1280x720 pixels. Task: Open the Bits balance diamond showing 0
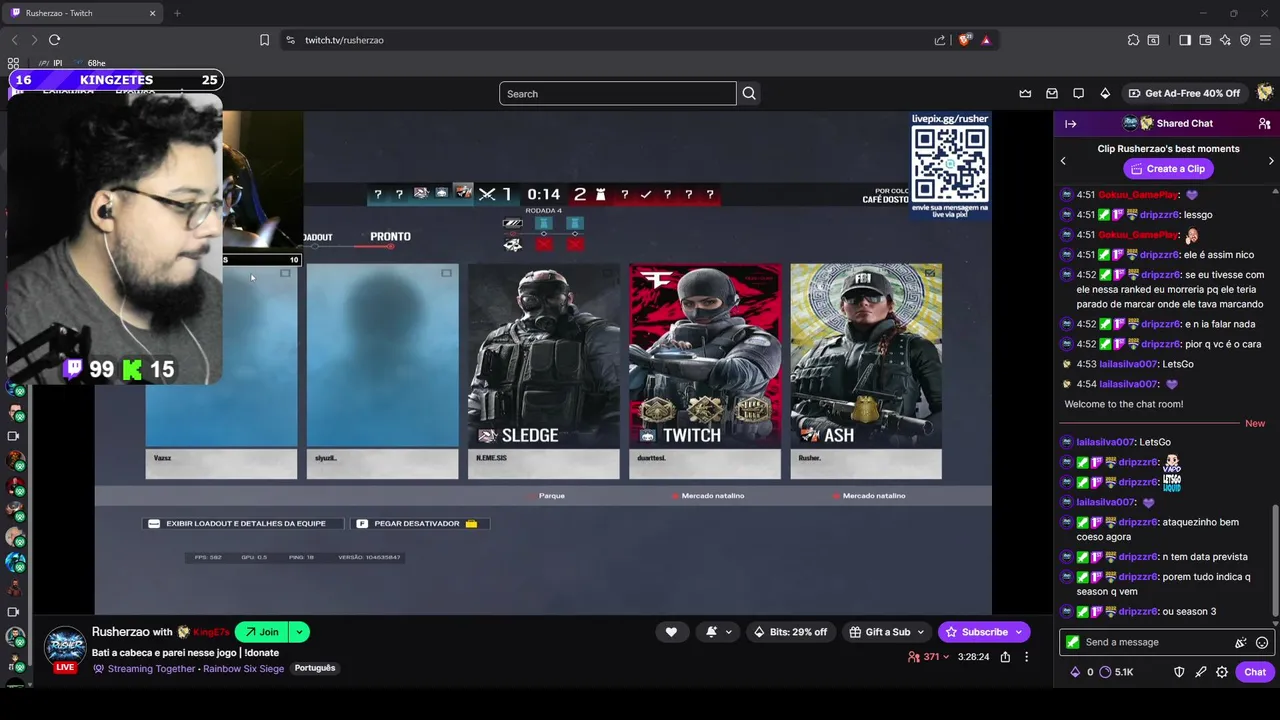coord(1081,672)
